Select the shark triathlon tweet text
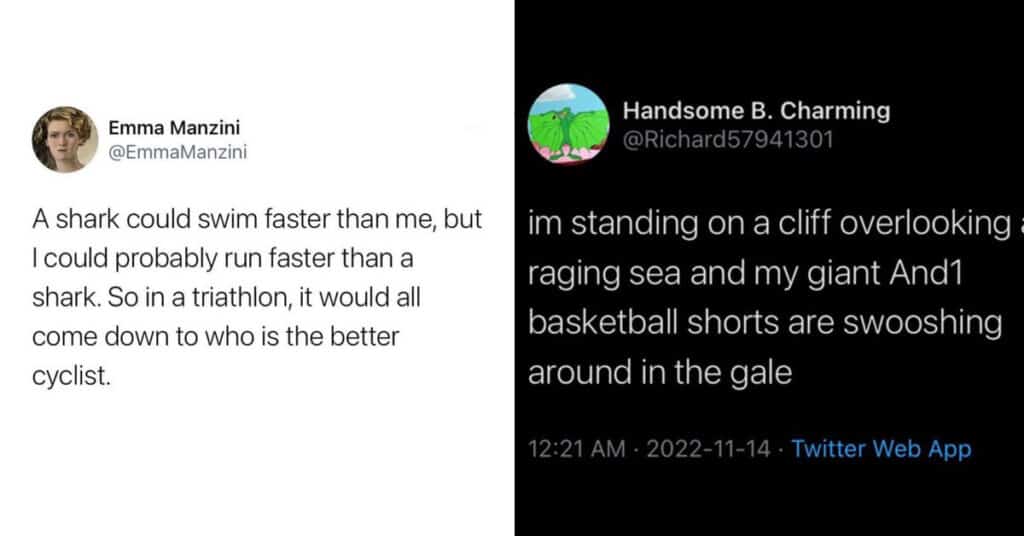 coord(257,297)
